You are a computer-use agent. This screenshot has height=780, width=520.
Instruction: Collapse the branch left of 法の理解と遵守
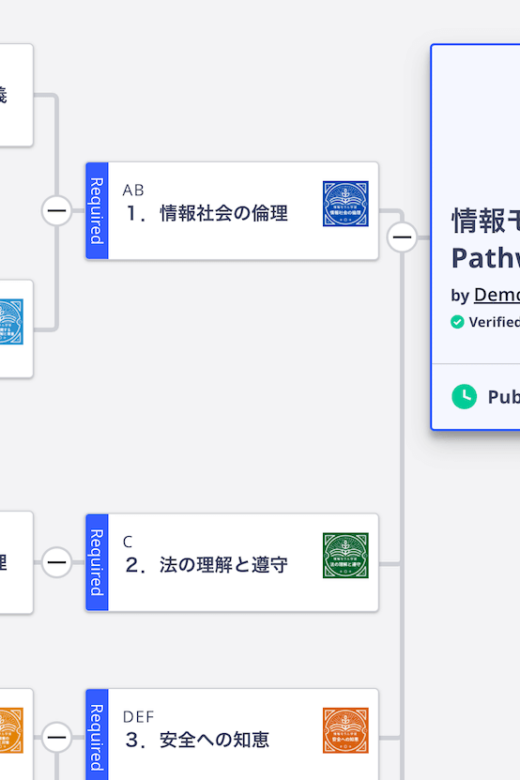point(57,563)
